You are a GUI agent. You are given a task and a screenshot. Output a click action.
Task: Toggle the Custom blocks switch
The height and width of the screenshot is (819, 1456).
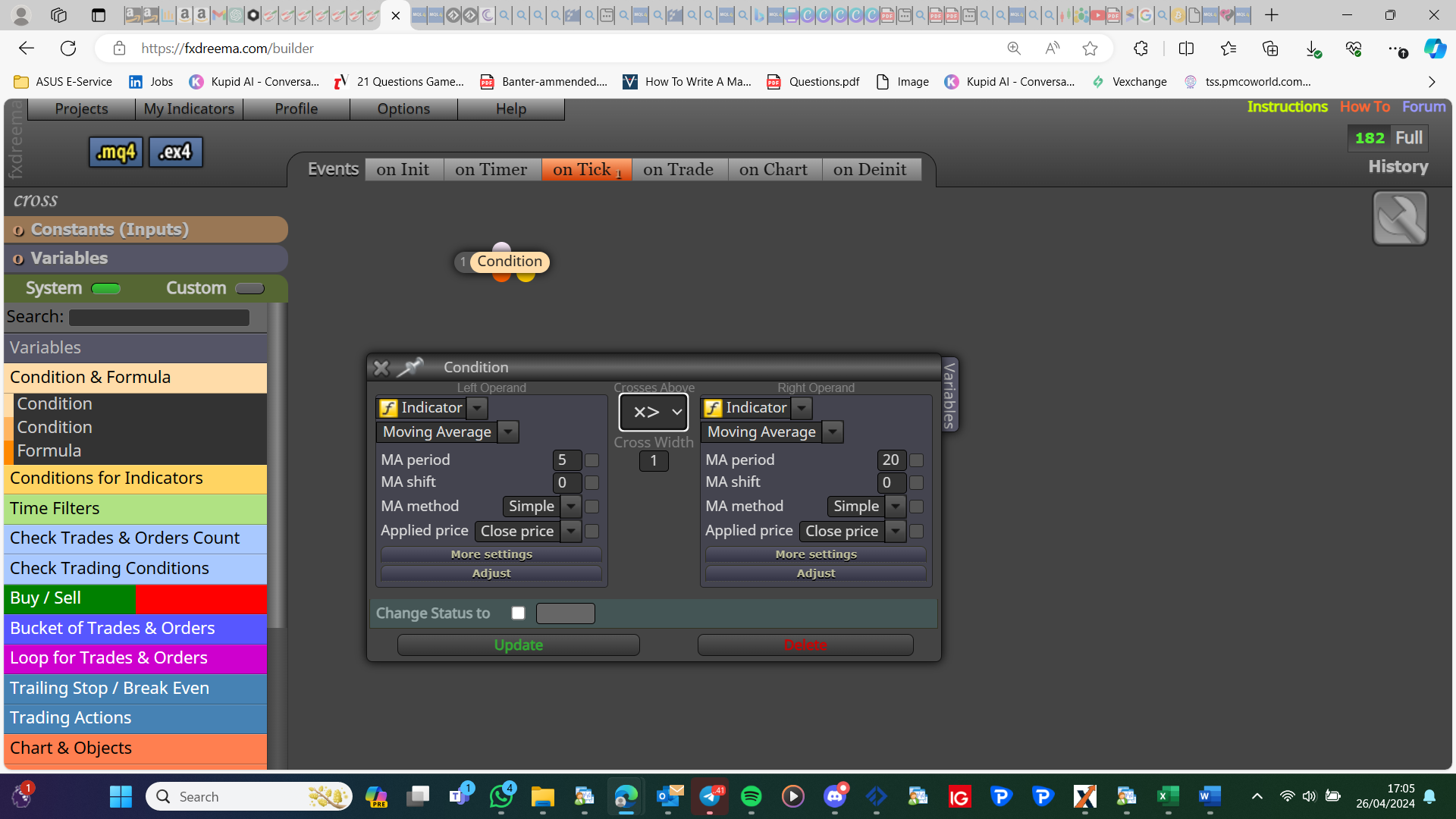coord(249,288)
